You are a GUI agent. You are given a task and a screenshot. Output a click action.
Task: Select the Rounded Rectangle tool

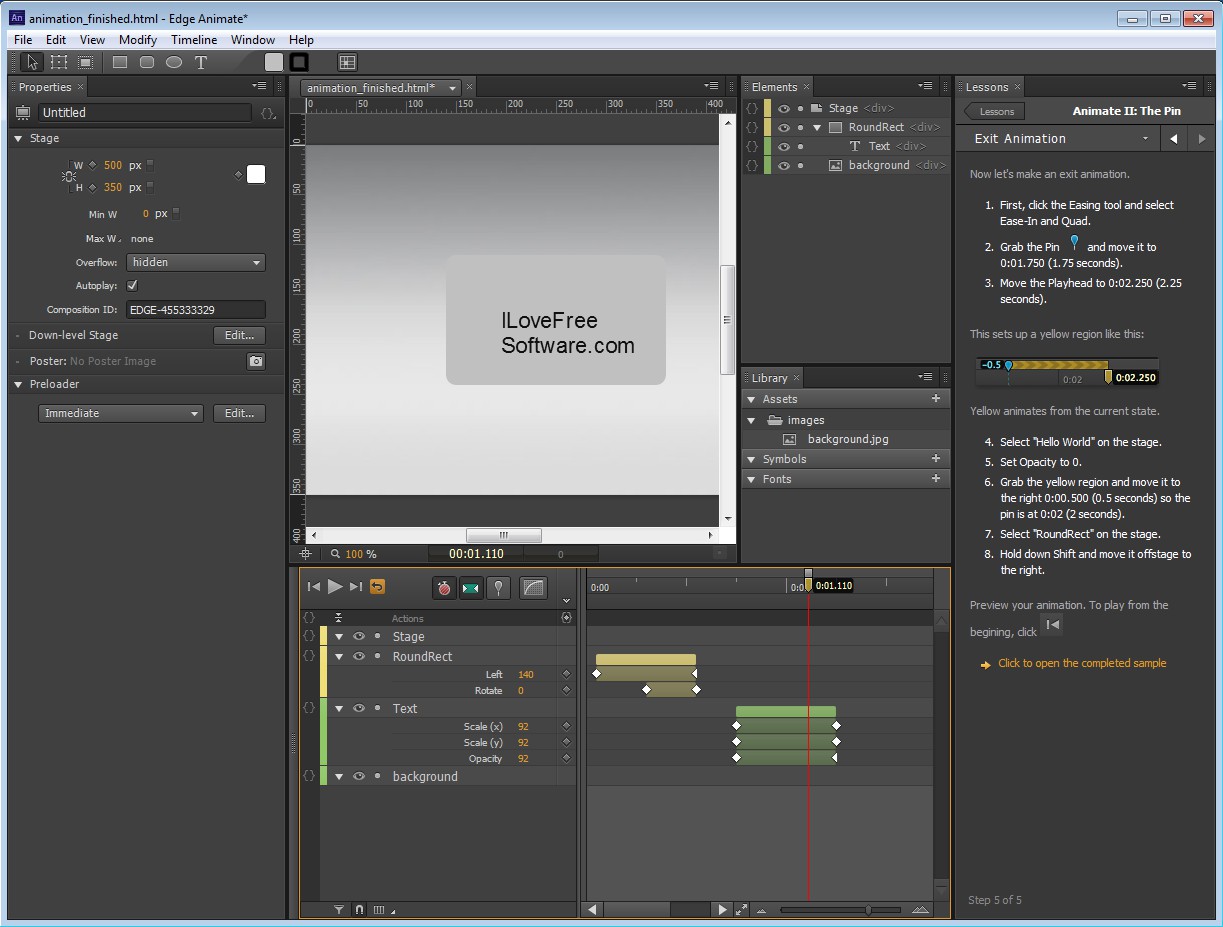tap(147, 62)
